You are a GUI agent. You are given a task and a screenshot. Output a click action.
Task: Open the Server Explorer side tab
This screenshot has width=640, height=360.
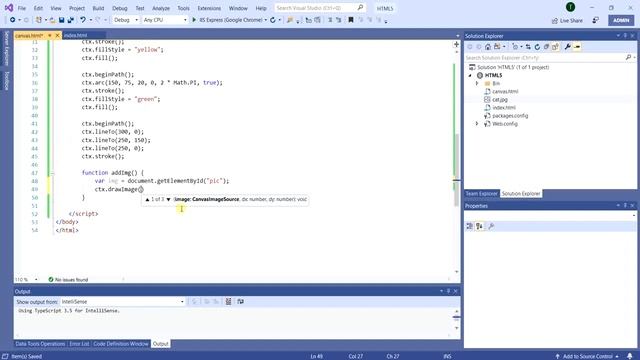[x=7, y=48]
